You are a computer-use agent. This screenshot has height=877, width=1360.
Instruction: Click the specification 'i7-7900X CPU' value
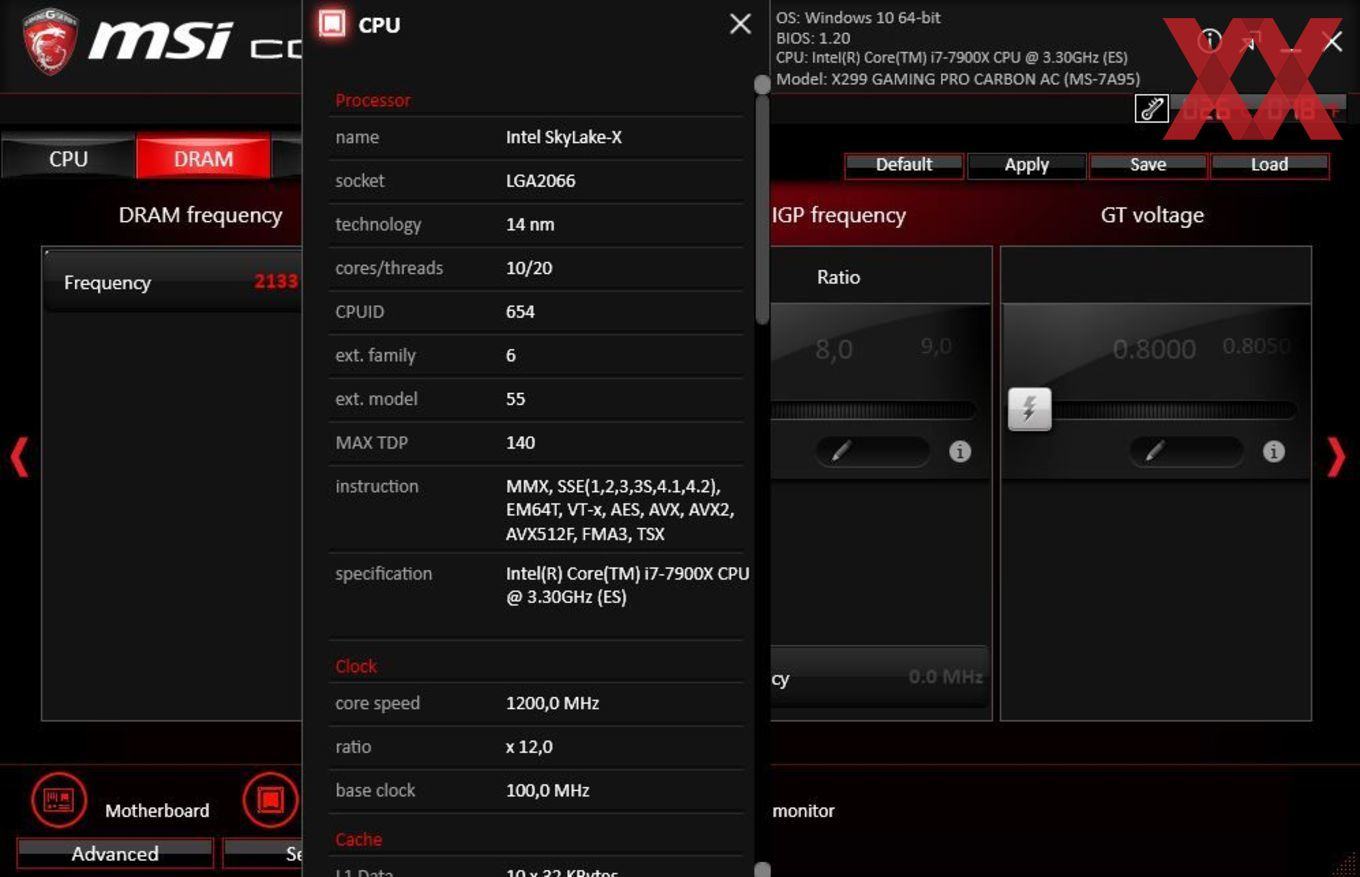coord(627,585)
